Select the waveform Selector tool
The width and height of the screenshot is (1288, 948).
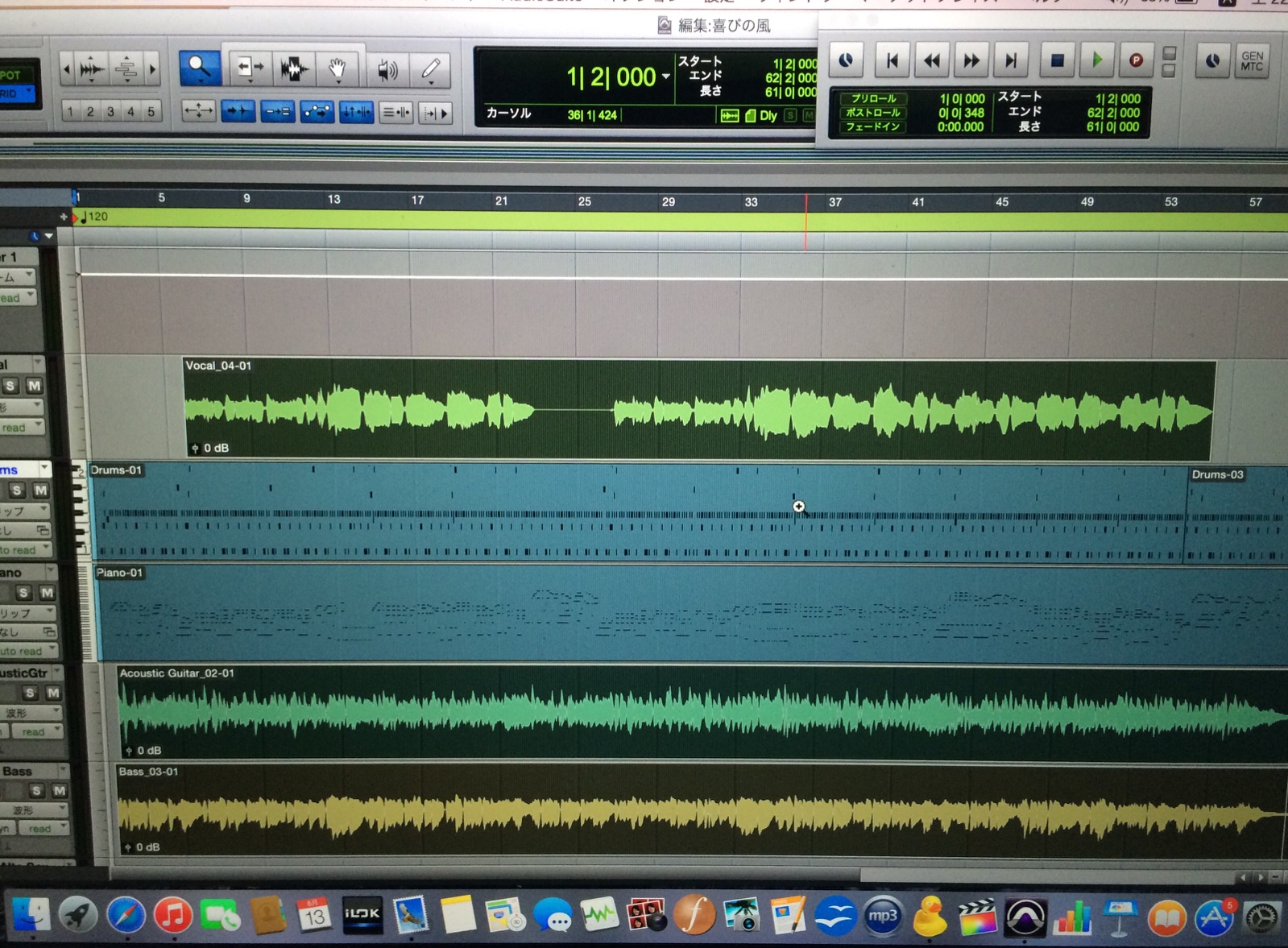(293, 69)
